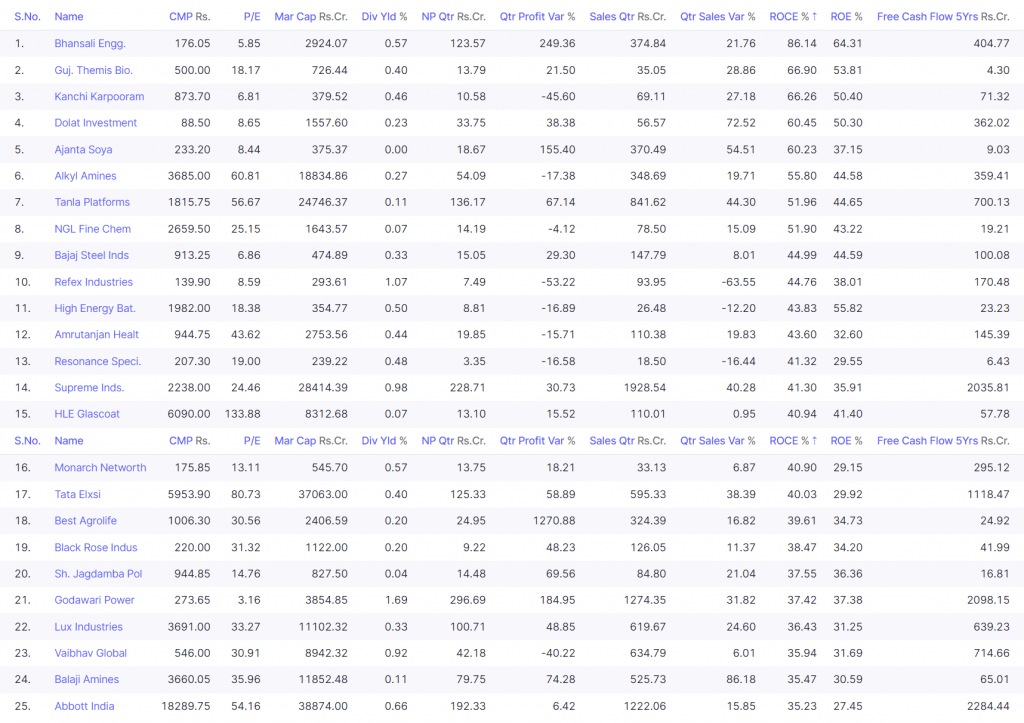Open Alkyl Amines company page
The height and width of the screenshot is (723, 1024).
pos(85,176)
